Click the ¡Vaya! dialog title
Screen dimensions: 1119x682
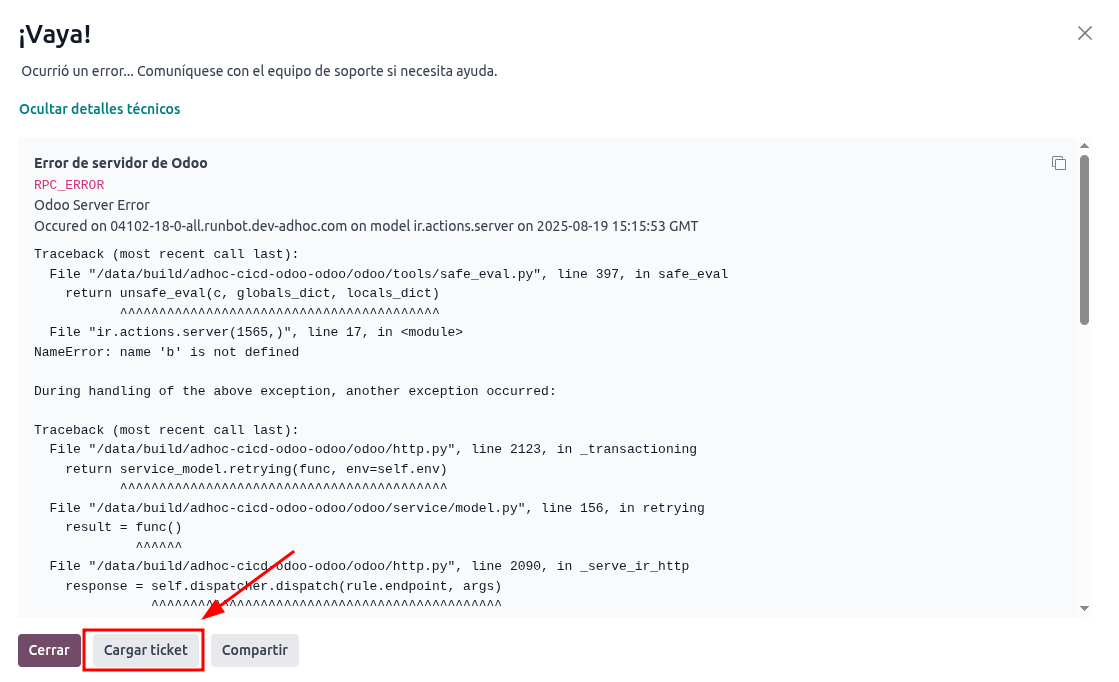(x=56, y=35)
